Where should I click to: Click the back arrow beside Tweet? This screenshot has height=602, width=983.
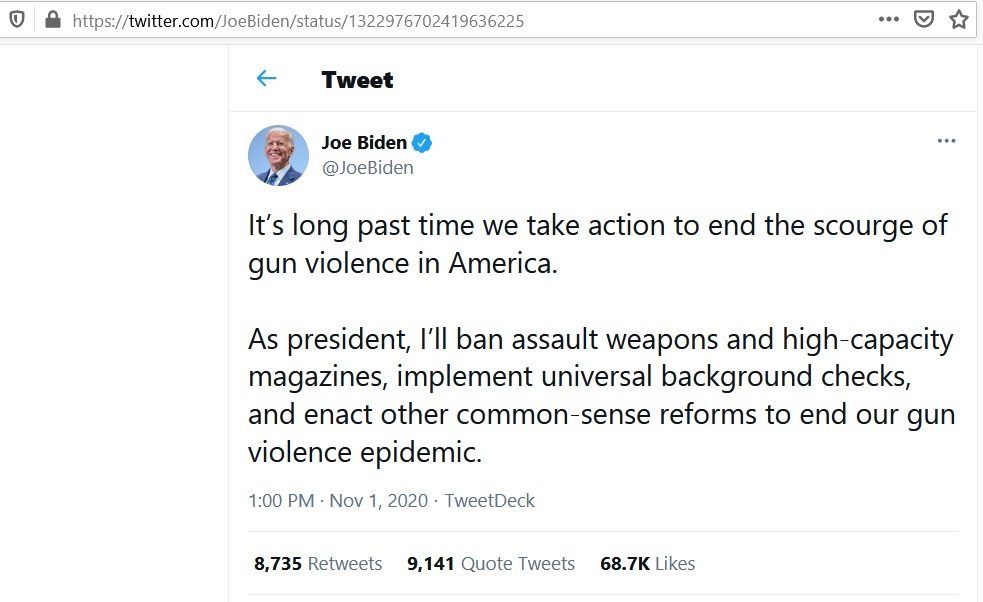[266, 79]
